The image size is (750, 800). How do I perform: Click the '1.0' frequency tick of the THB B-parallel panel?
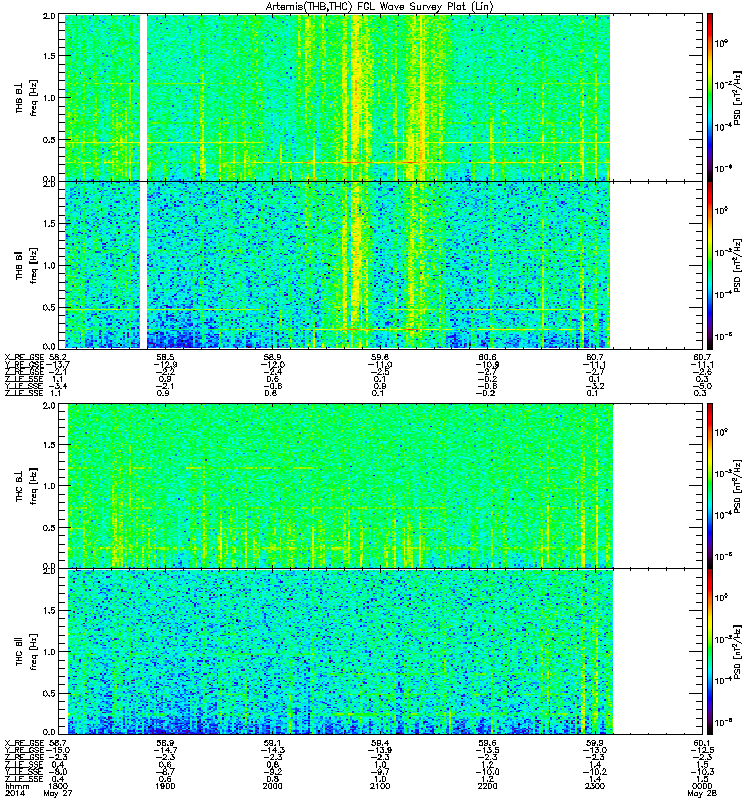(x=49, y=265)
